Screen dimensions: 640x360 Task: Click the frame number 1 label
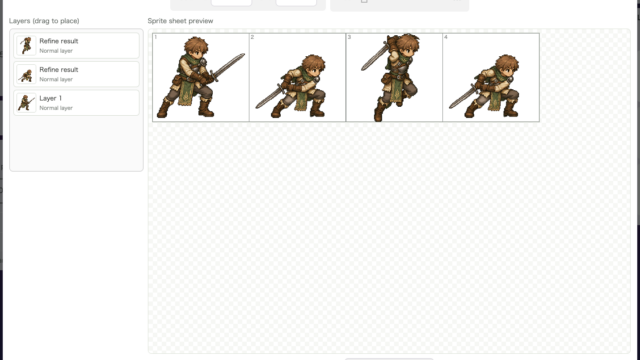click(156, 37)
